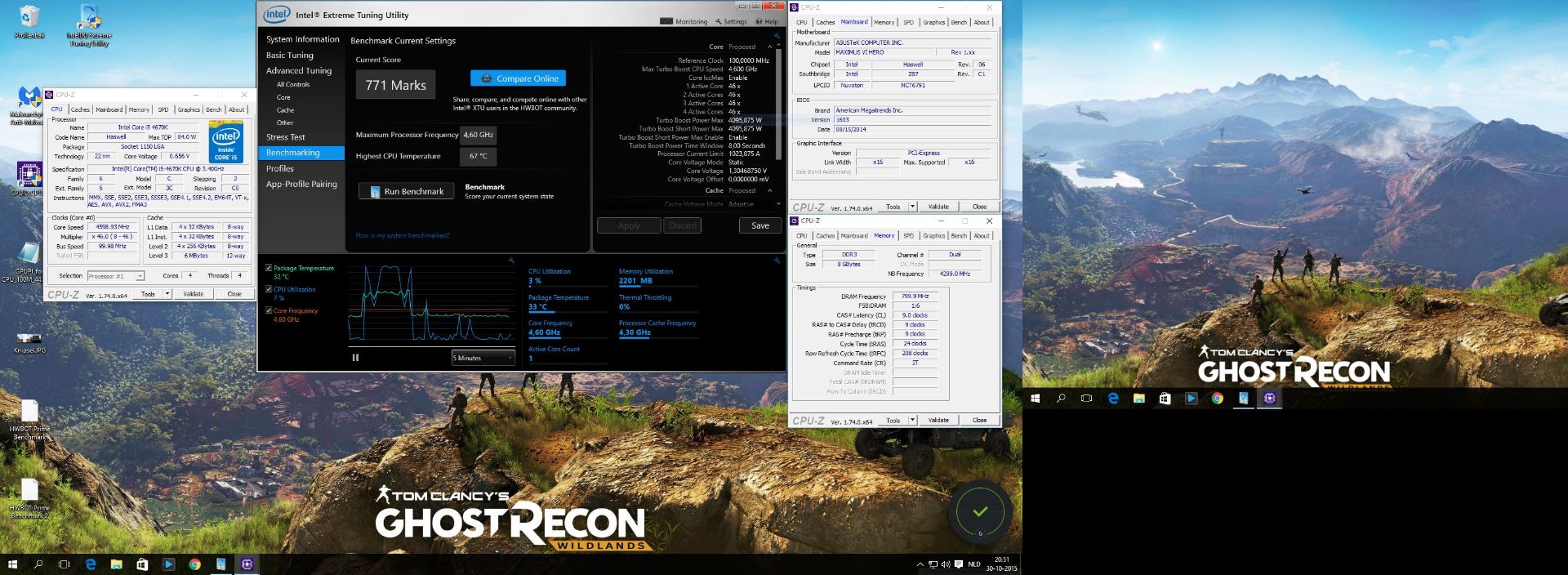Open Prullenbak recycle bin desktop icon
Screen dimensions: 1568x575
click(x=29, y=22)
